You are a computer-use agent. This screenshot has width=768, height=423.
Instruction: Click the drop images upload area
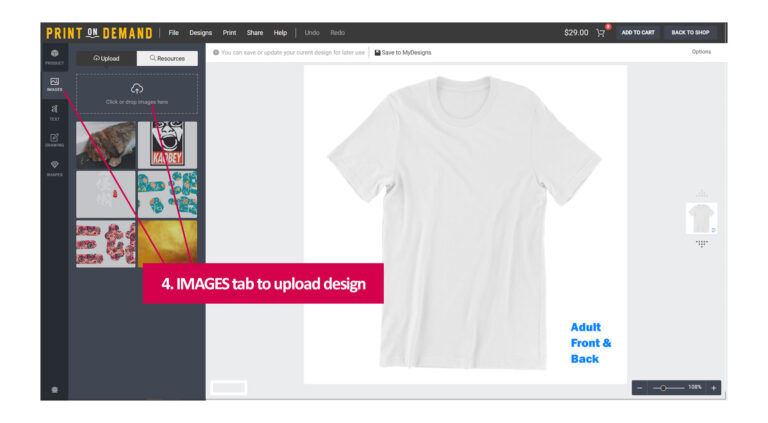pos(137,93)
